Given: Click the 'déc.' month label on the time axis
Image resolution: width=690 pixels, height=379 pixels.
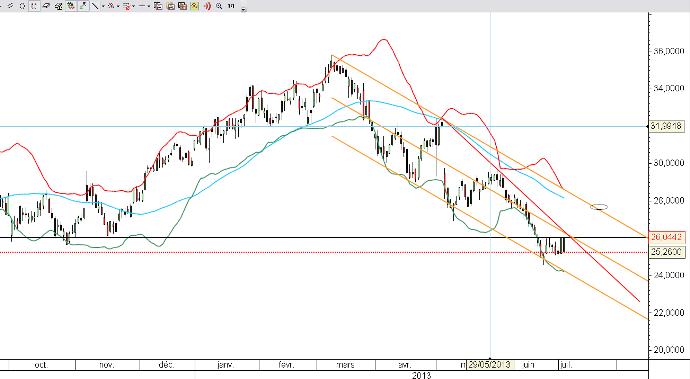Looking at the screenshot, I should click(166, 365).
